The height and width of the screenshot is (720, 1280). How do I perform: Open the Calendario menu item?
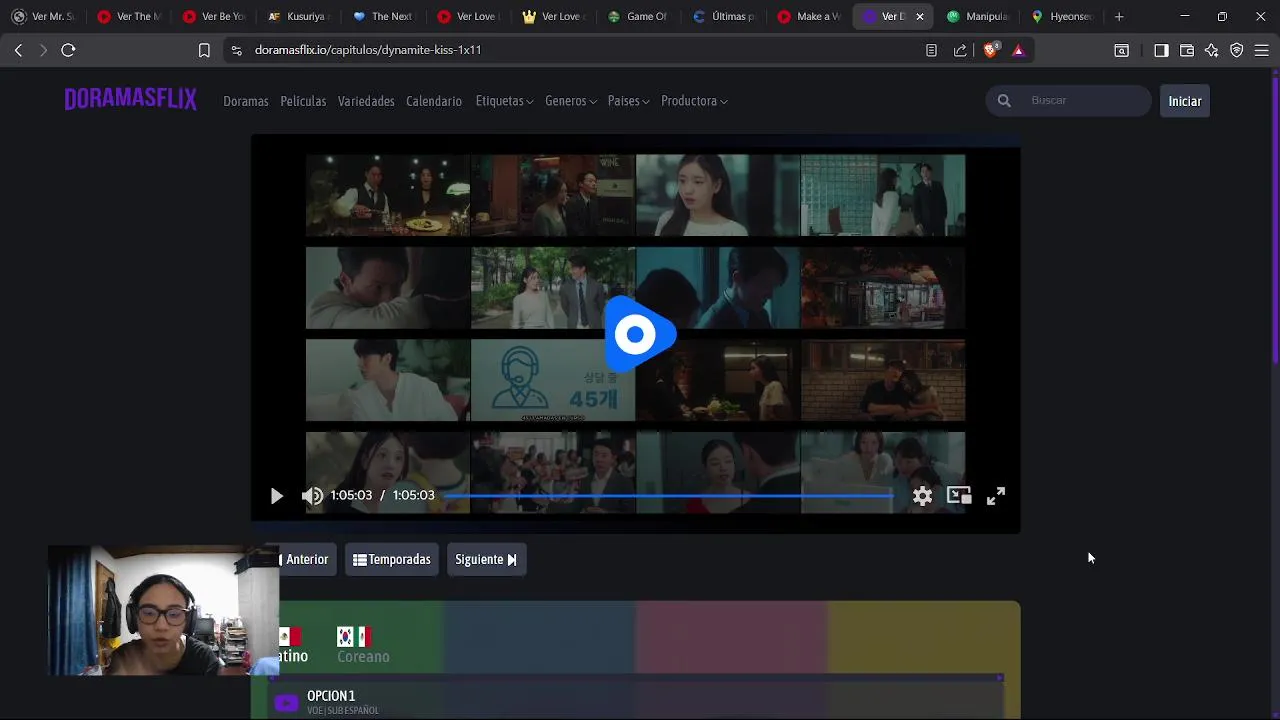point(434,101)
